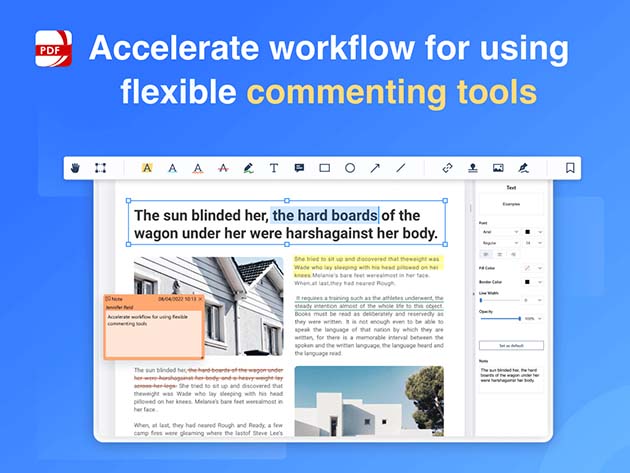Viewport: 630px width, 473px height.
Task: Insert a comment note from toolbar
Action: 299,168
